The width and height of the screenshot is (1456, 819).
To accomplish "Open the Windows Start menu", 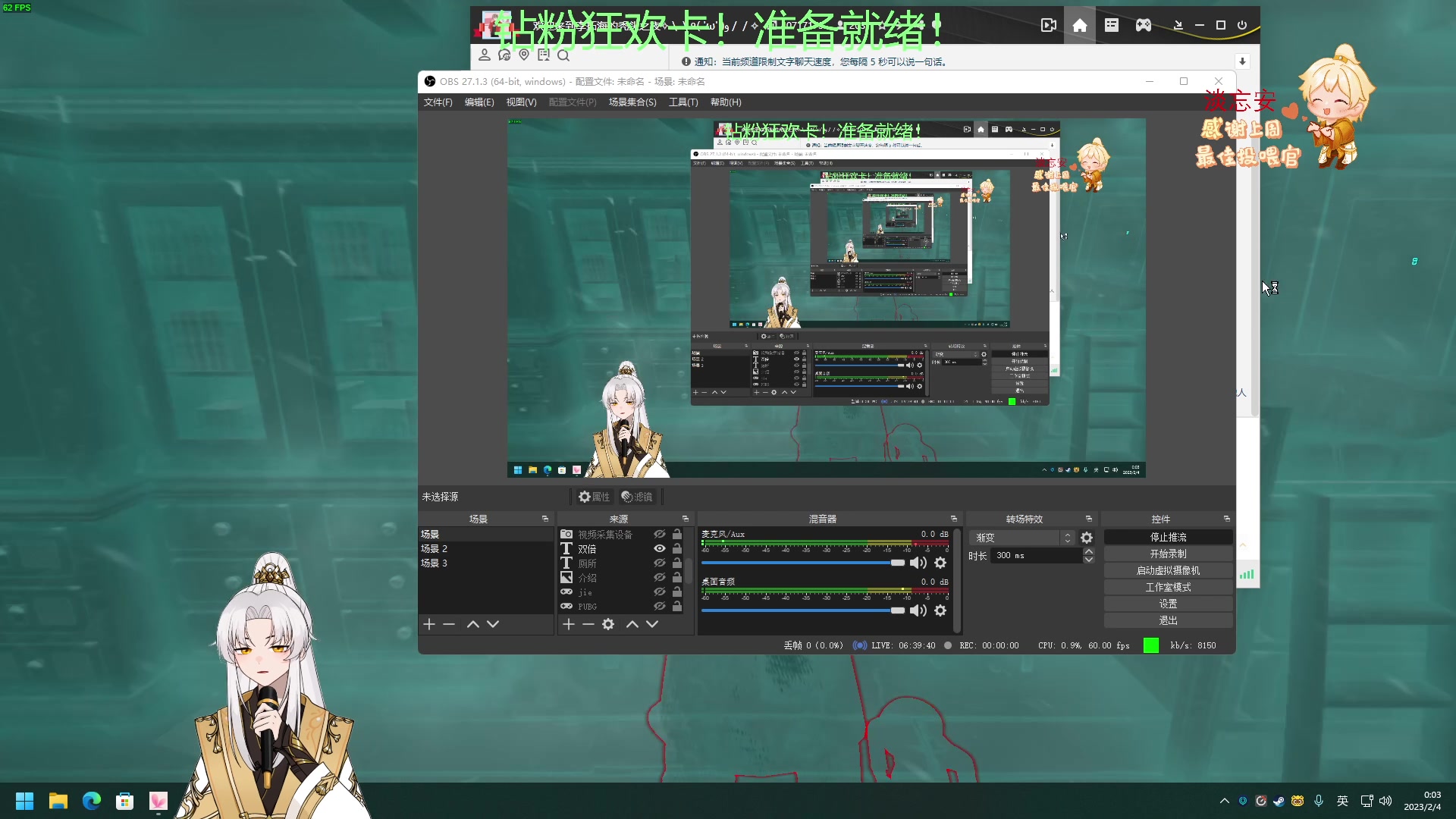I will click(x=24, y=801).
